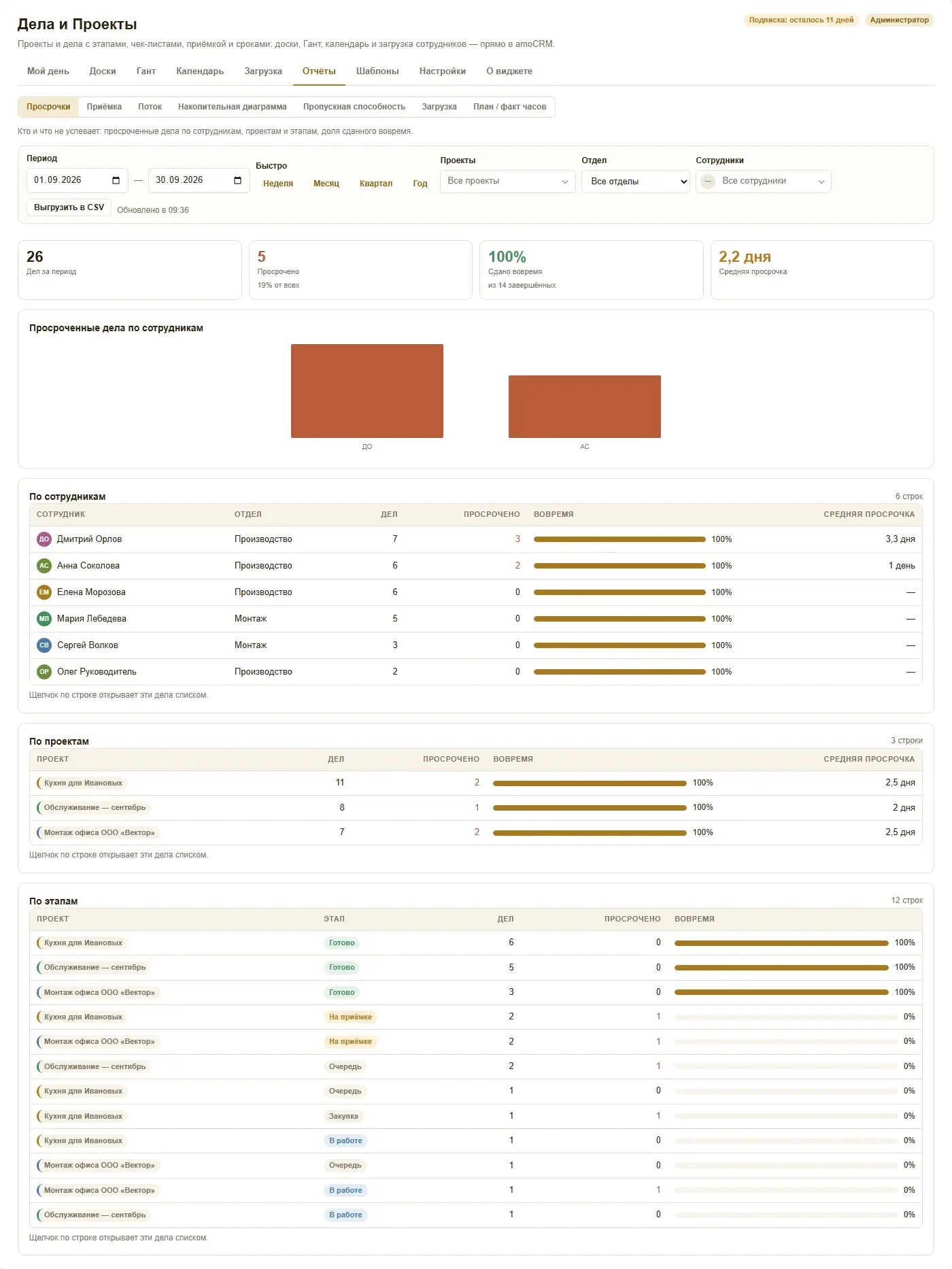952x1269 pixels.
Task: Select the Шаблоны tab
Action: click(x=377, y=71)
